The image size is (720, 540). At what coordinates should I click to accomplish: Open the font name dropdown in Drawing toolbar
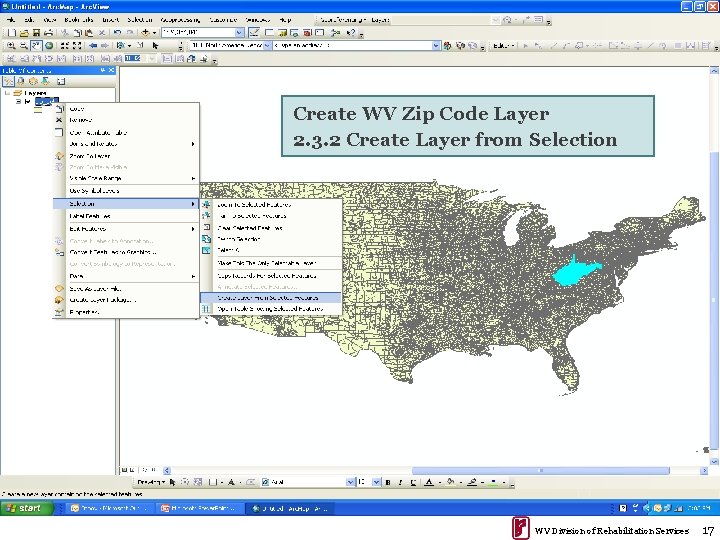click(350, 482)
